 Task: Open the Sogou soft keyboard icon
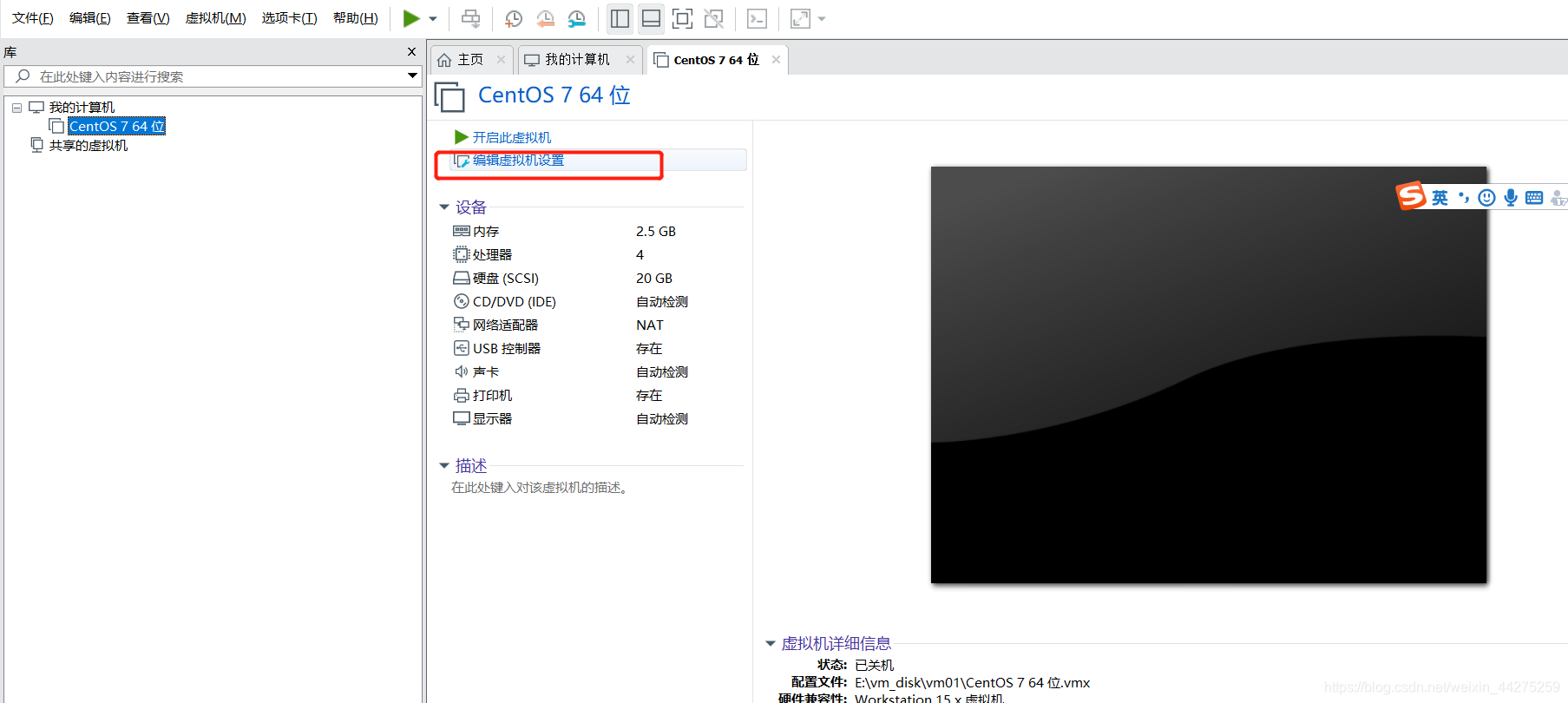coord(1534,198)
